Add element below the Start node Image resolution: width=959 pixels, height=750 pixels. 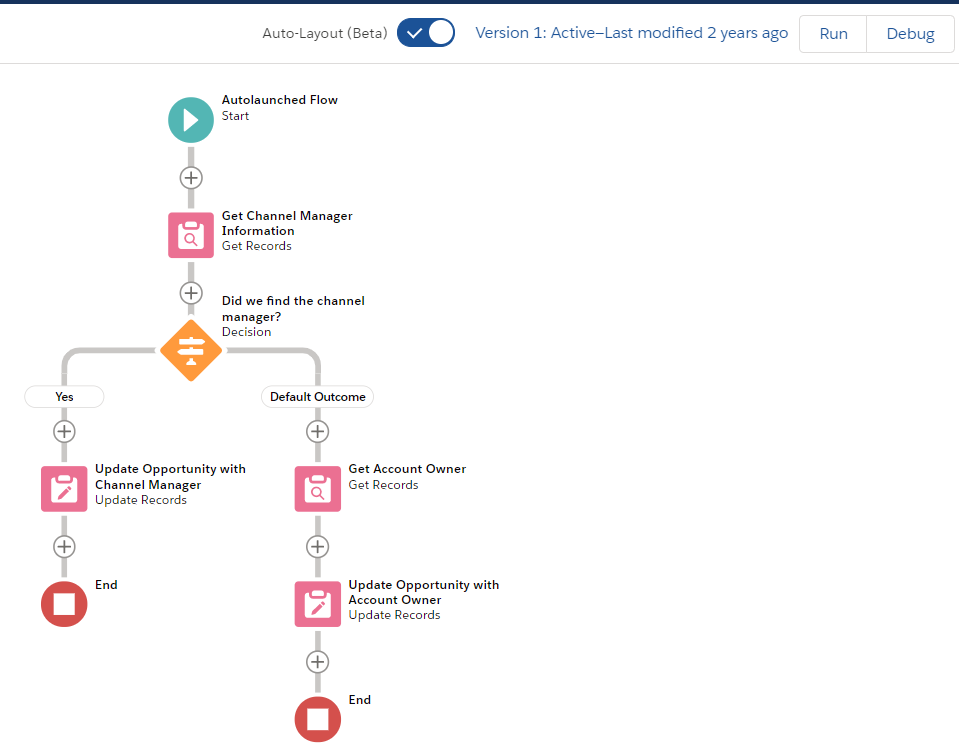click(191, 178)
